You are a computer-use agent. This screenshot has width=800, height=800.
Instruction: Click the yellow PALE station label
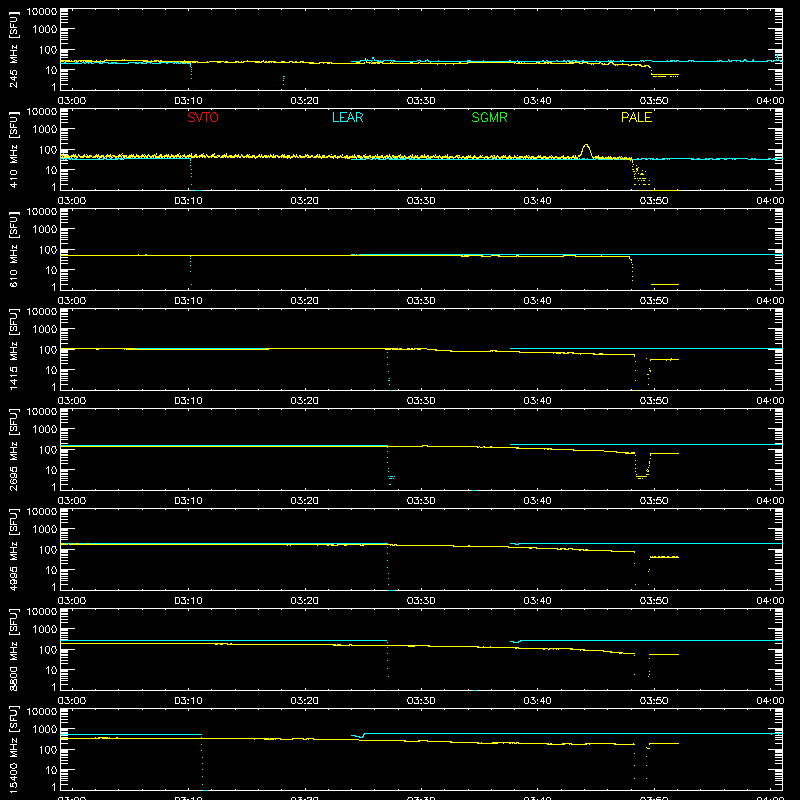636,117
